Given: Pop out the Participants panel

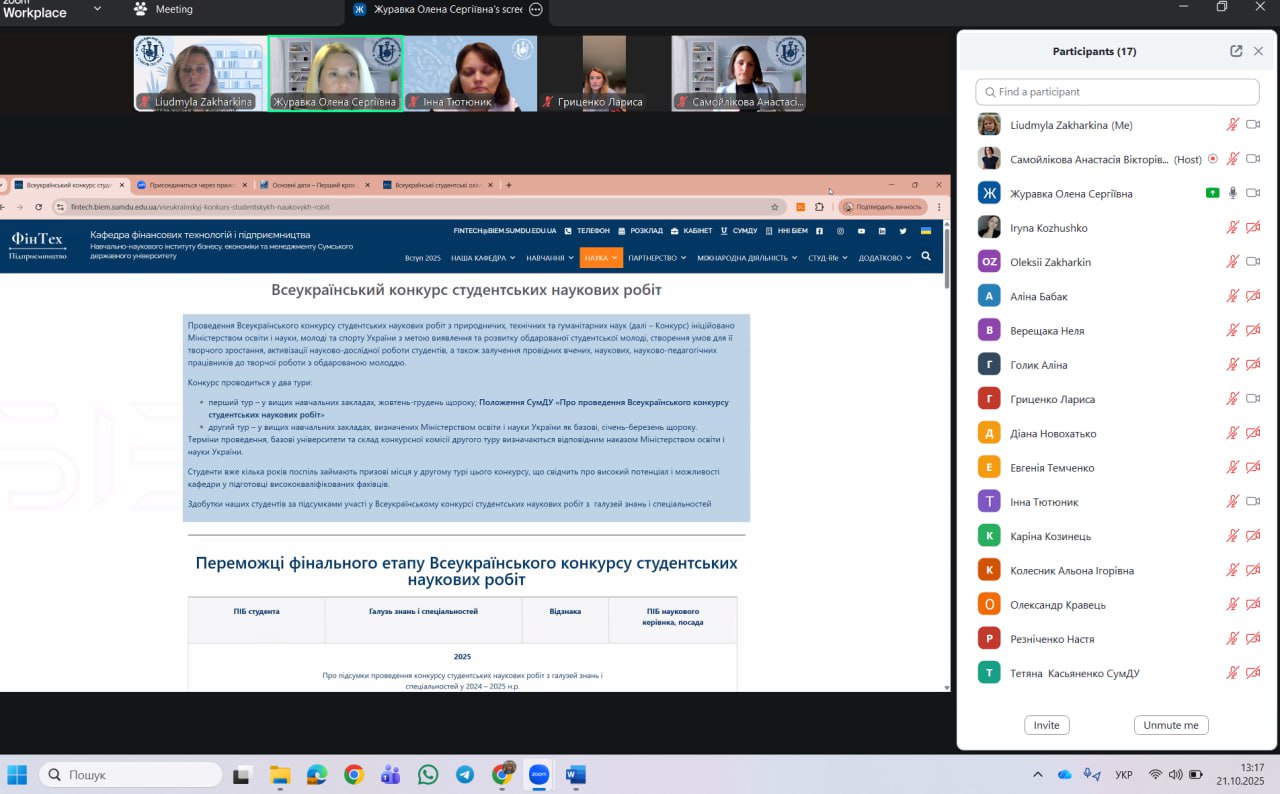Looking at the screenshot, I should 1236,51.
